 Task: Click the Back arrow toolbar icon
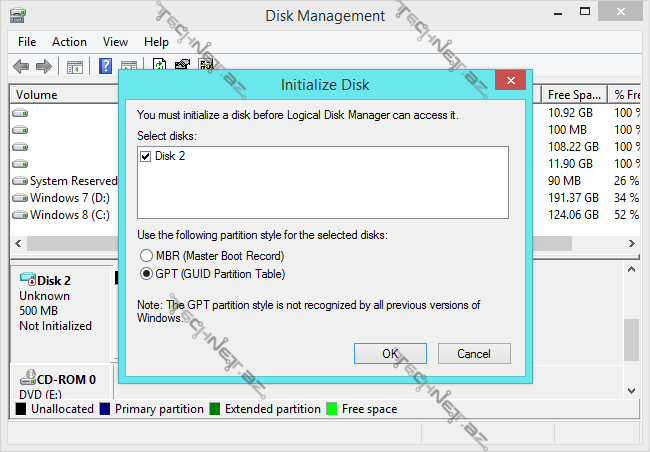(21, 67)
